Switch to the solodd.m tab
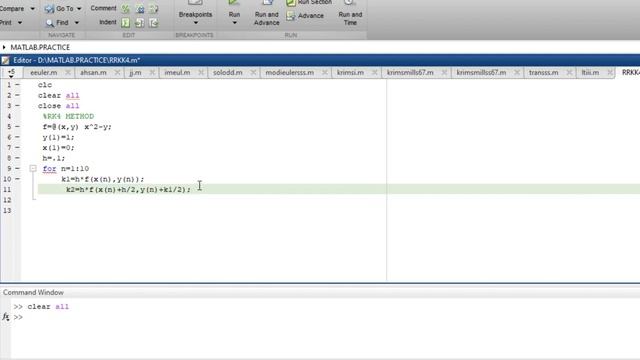This screenshot has width=640, height=360. click(x=228, y=73)
